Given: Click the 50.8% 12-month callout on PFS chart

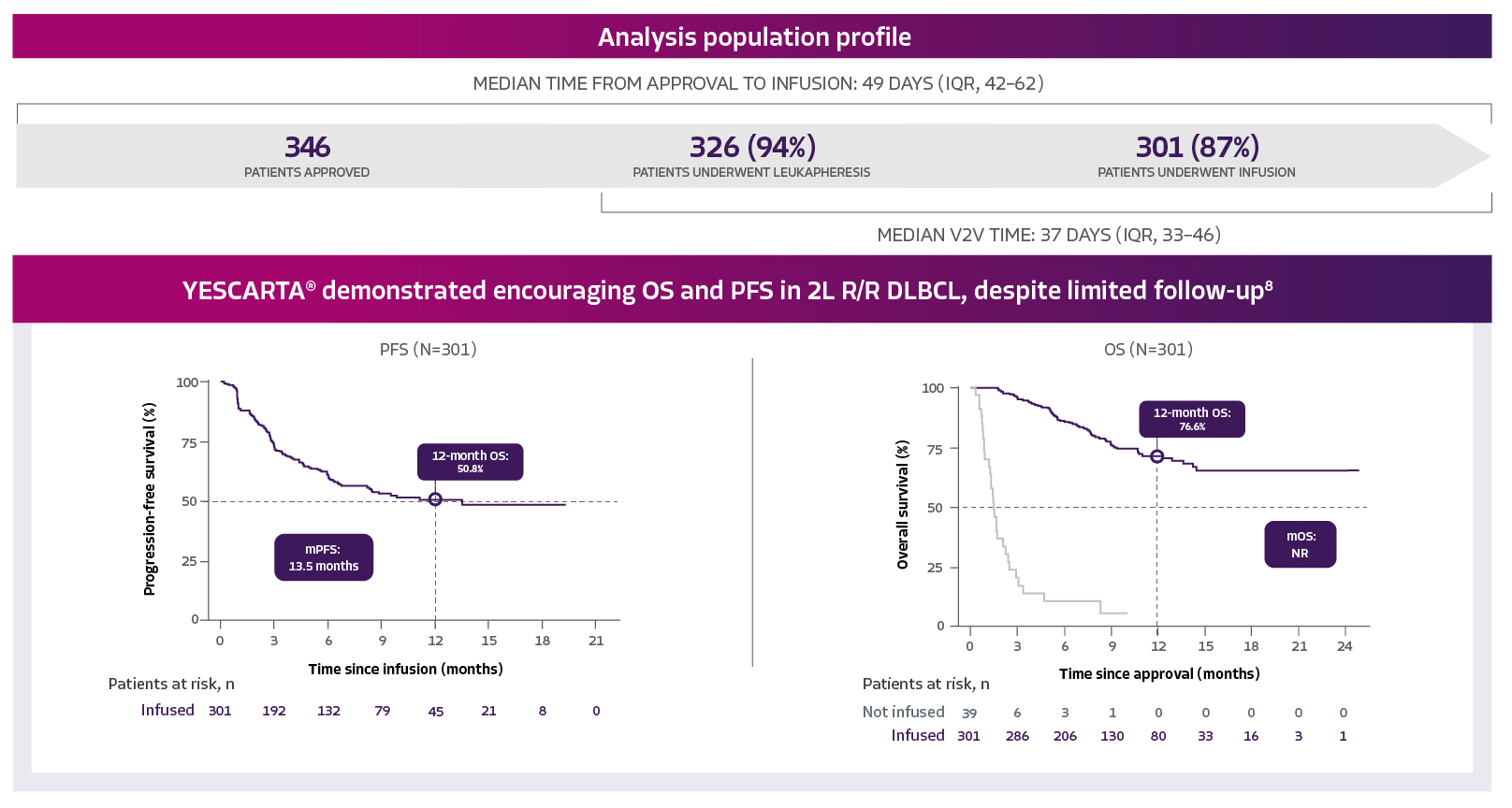Looking at the screenshot, I should pyautogui.click(x=470, y=462).
